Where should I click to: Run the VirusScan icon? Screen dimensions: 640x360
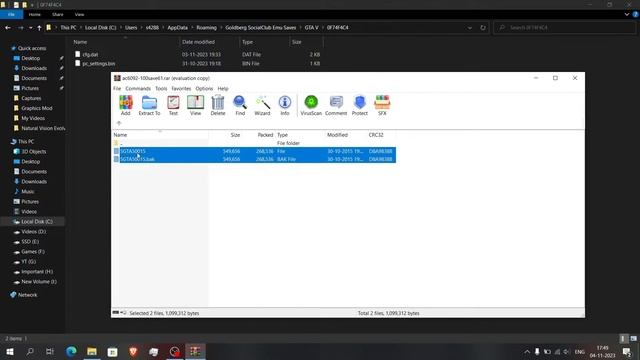click(x=311, y=105)
